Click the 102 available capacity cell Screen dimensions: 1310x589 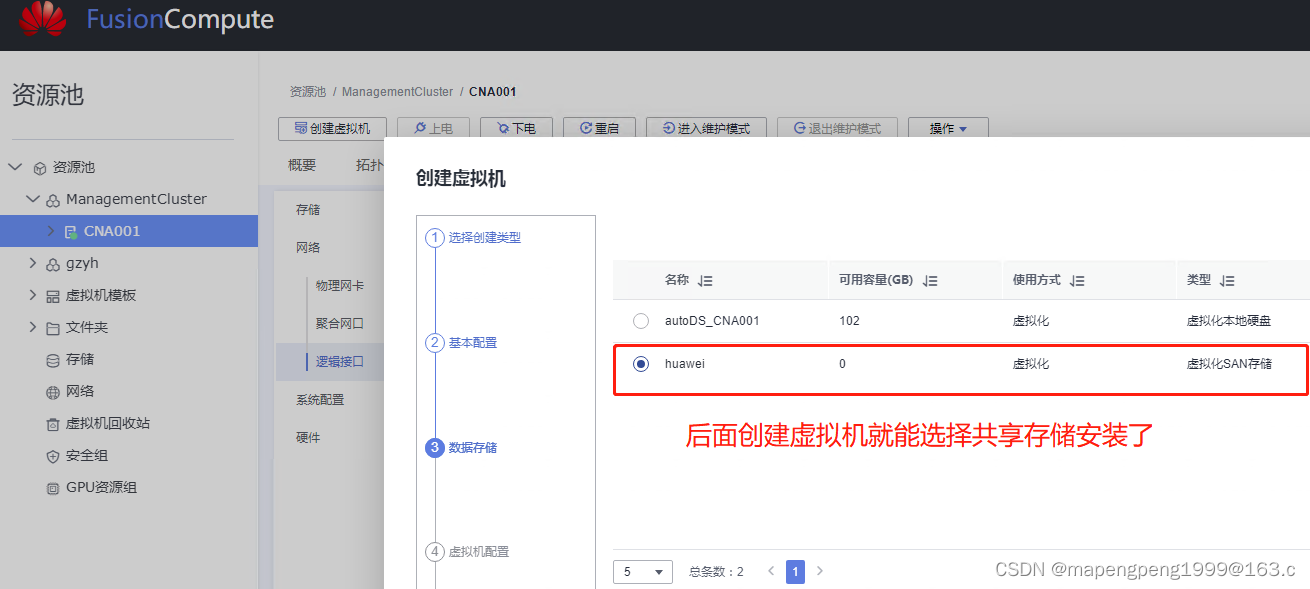coord(849,321)
